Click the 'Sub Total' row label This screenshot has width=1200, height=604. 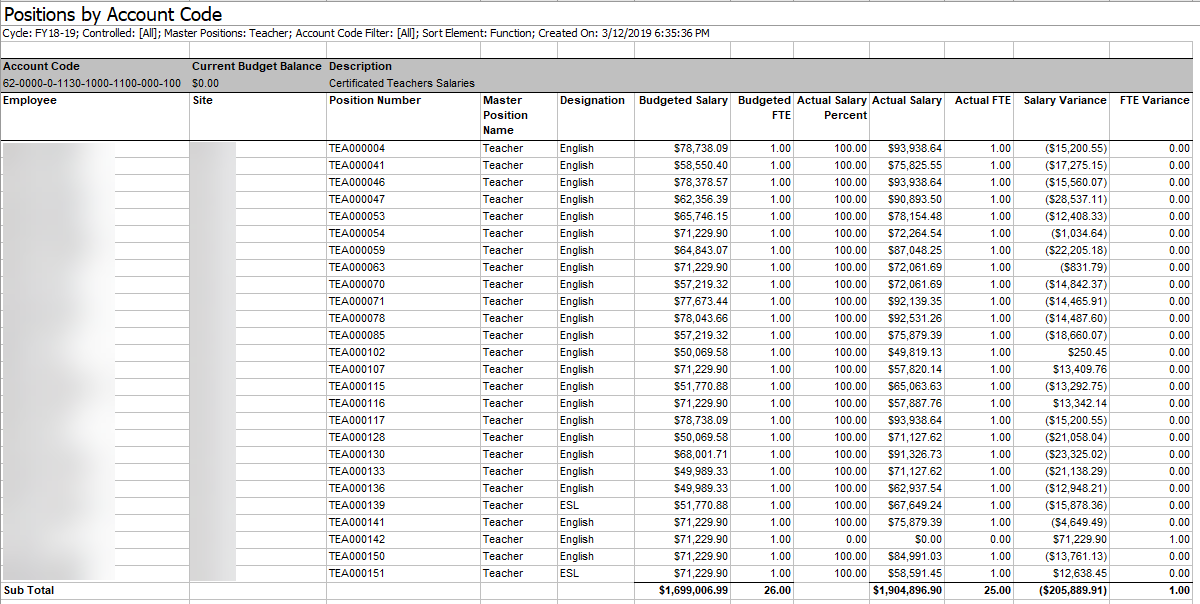(29, 591)
